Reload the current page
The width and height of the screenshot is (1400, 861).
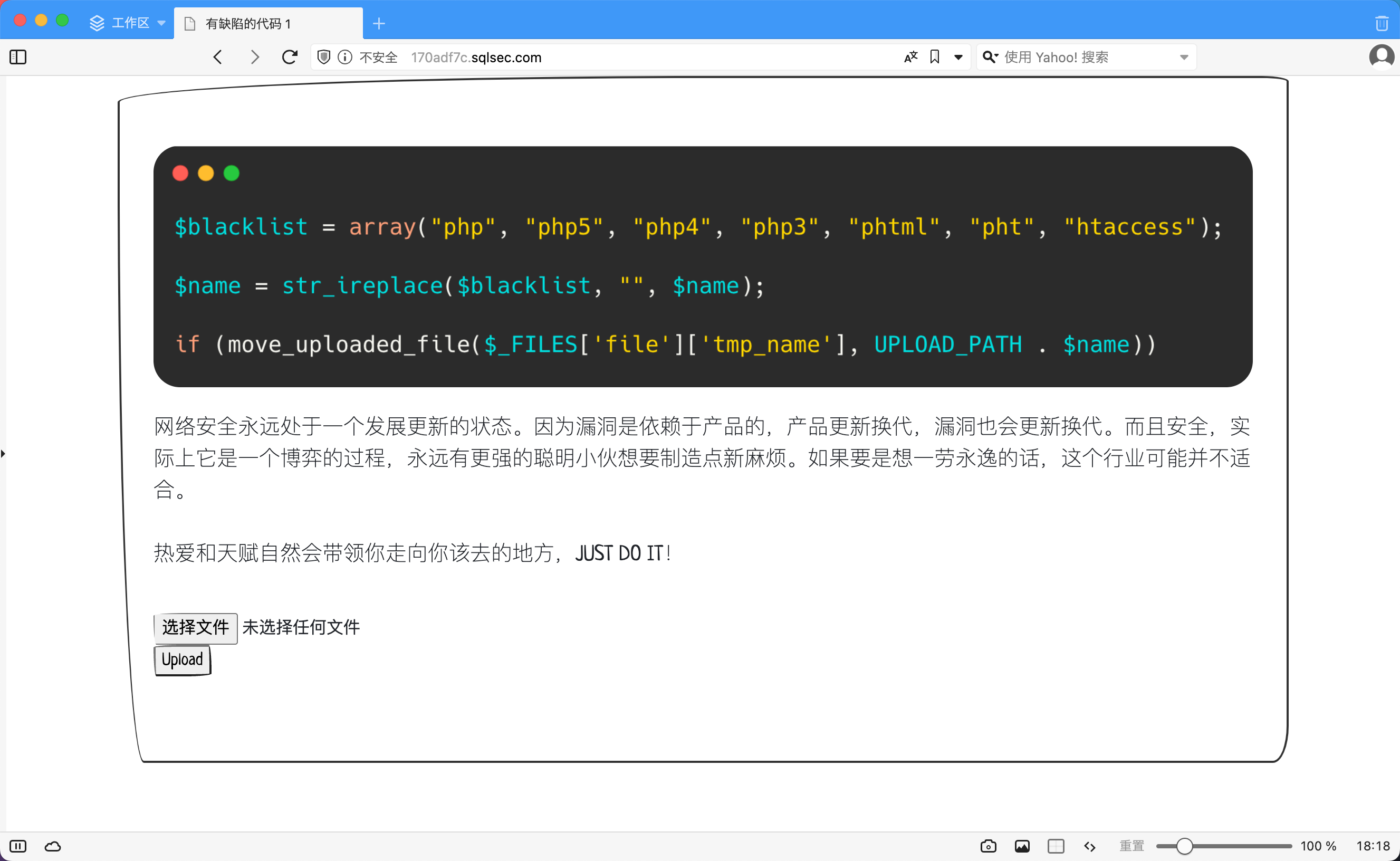coord(290,57)
